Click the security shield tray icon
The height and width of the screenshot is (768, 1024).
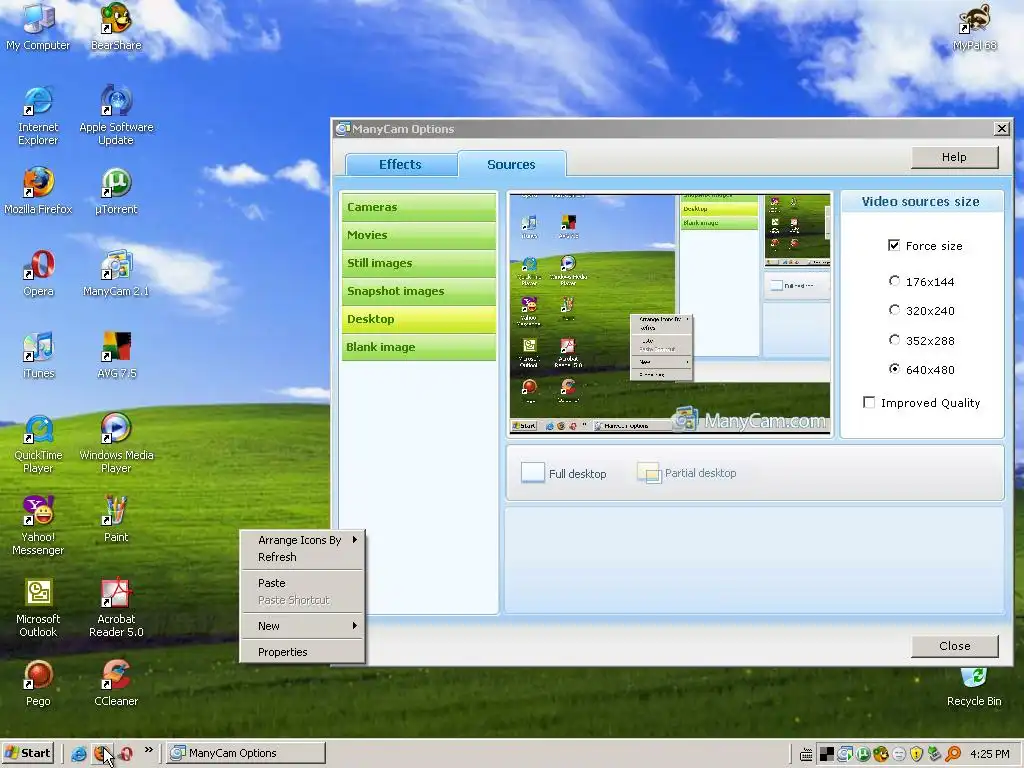[x=917, y=754]
